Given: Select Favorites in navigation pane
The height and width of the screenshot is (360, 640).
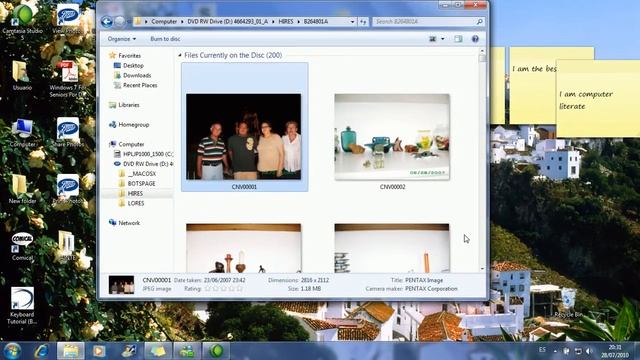Looking at the screenshot, I should 129,56.
